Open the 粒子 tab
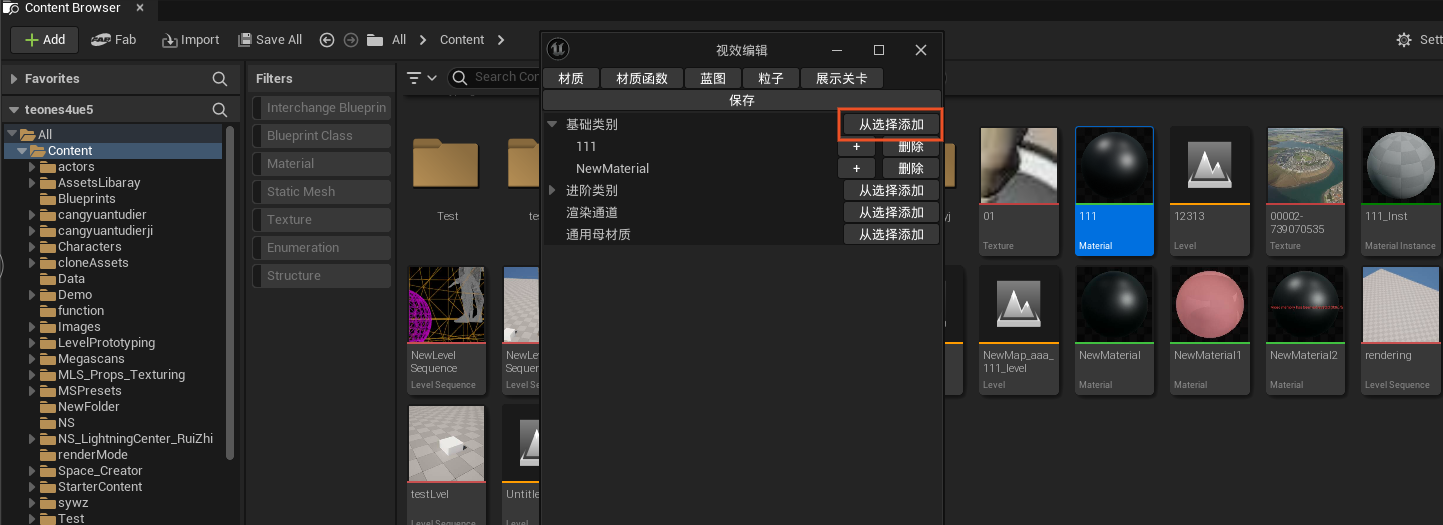Viewport: 1443px width, 525px height. click(x=770, y=78)
